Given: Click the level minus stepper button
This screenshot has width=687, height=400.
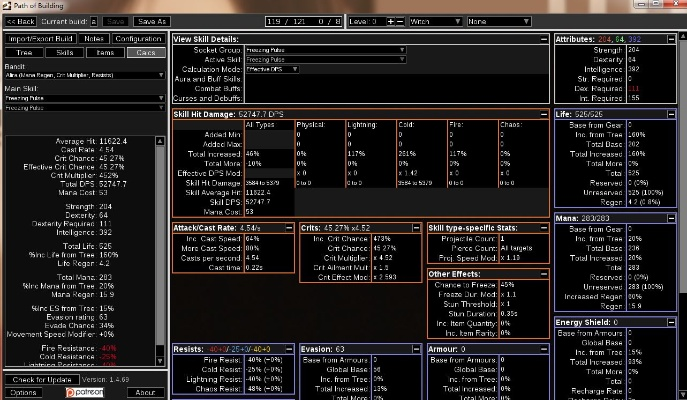Looking at the screenshot, I should [x=400, y=21].
